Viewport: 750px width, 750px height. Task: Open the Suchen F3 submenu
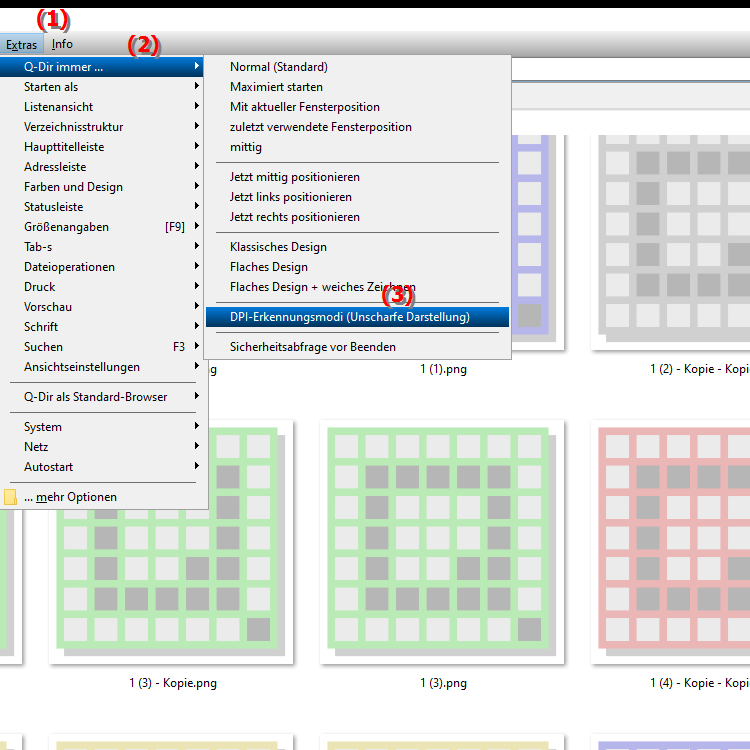click(101, 347)
